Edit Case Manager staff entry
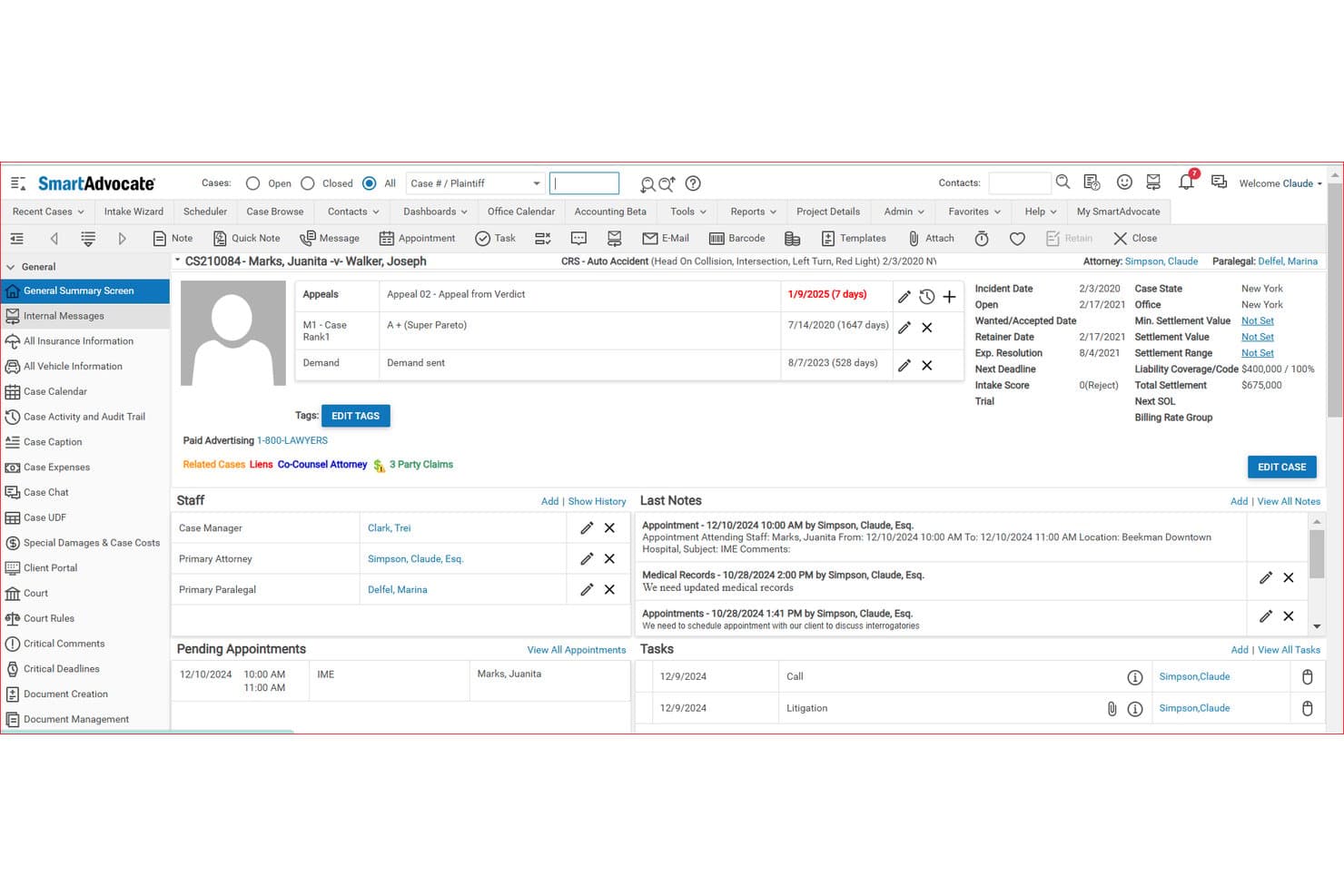Image resolution: width=1344 pixels, height=896 pixels. pyautogui.click(x=587, y=527)
